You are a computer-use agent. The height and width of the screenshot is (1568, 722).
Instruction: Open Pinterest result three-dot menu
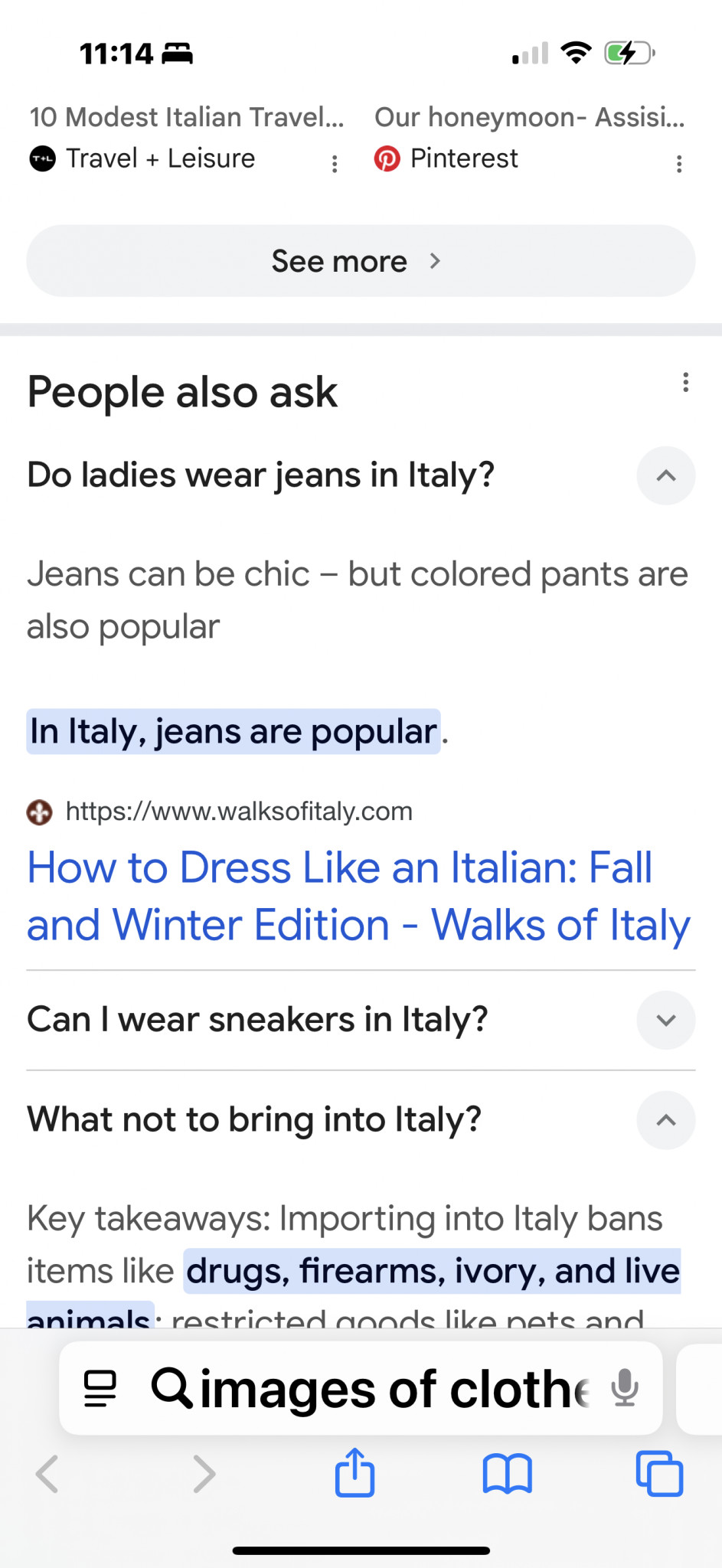point(678,163)
